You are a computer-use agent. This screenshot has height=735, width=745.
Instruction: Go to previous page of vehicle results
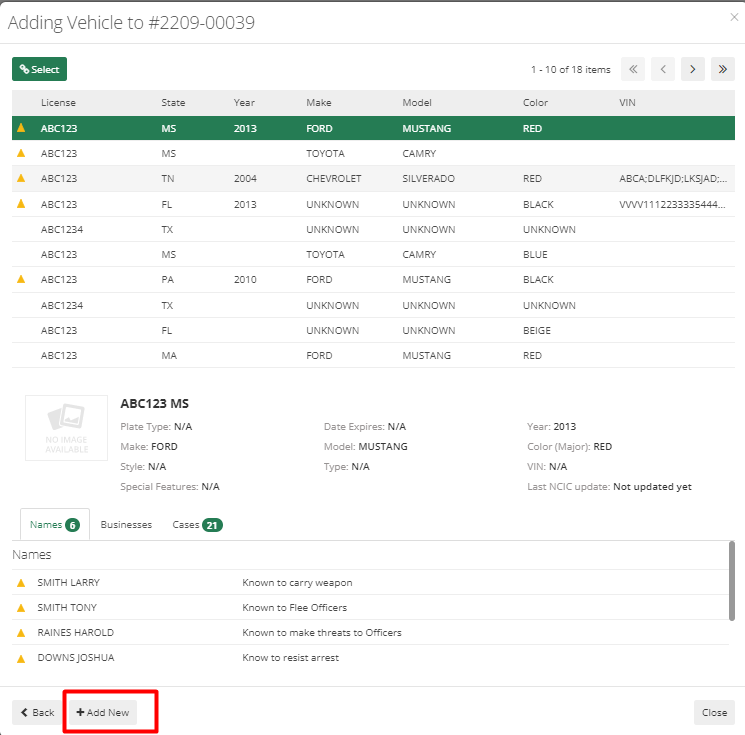point(663,69)
